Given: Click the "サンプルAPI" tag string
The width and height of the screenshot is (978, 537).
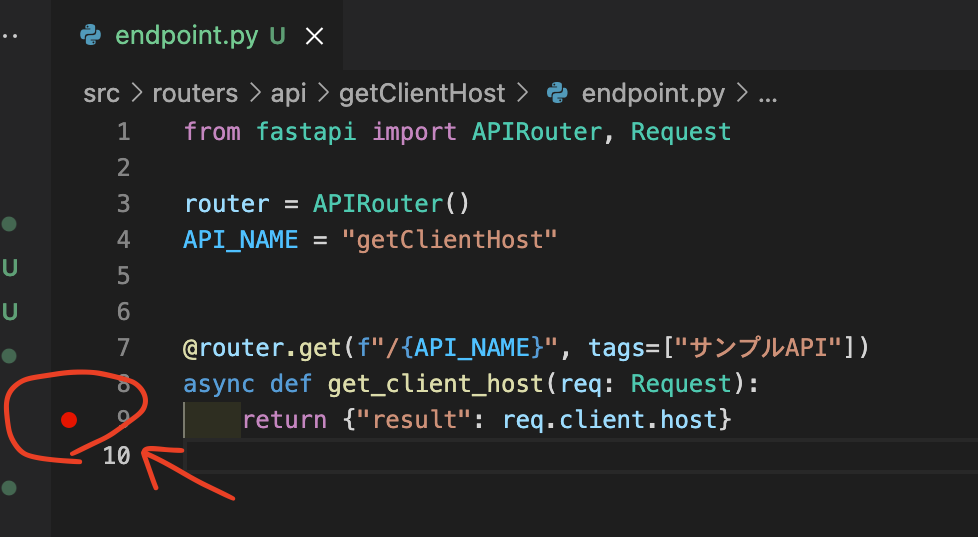Looking at the screenshot, I should point(758,347).
